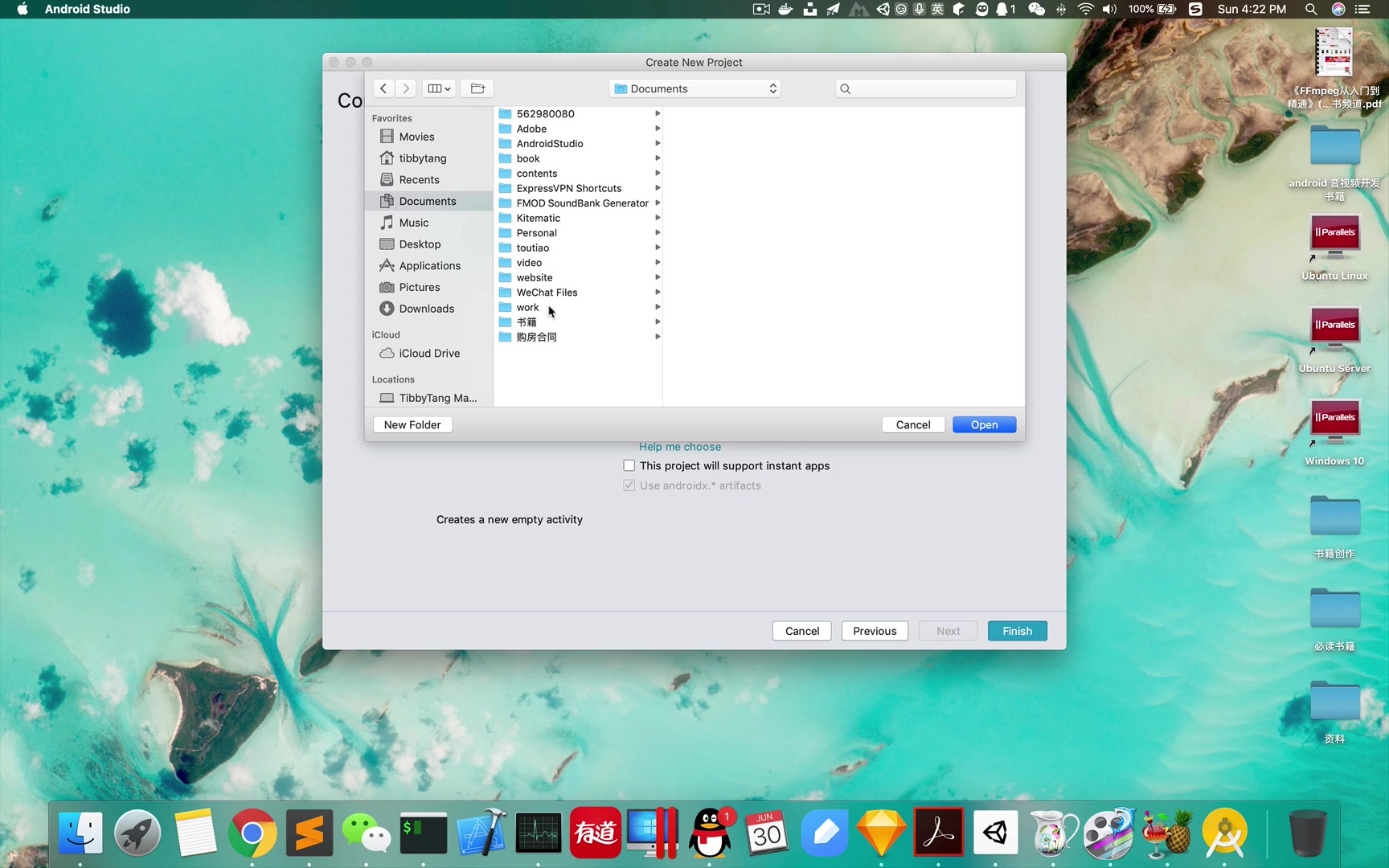
Task: Go forward in the file dialog
Action: 406,88
